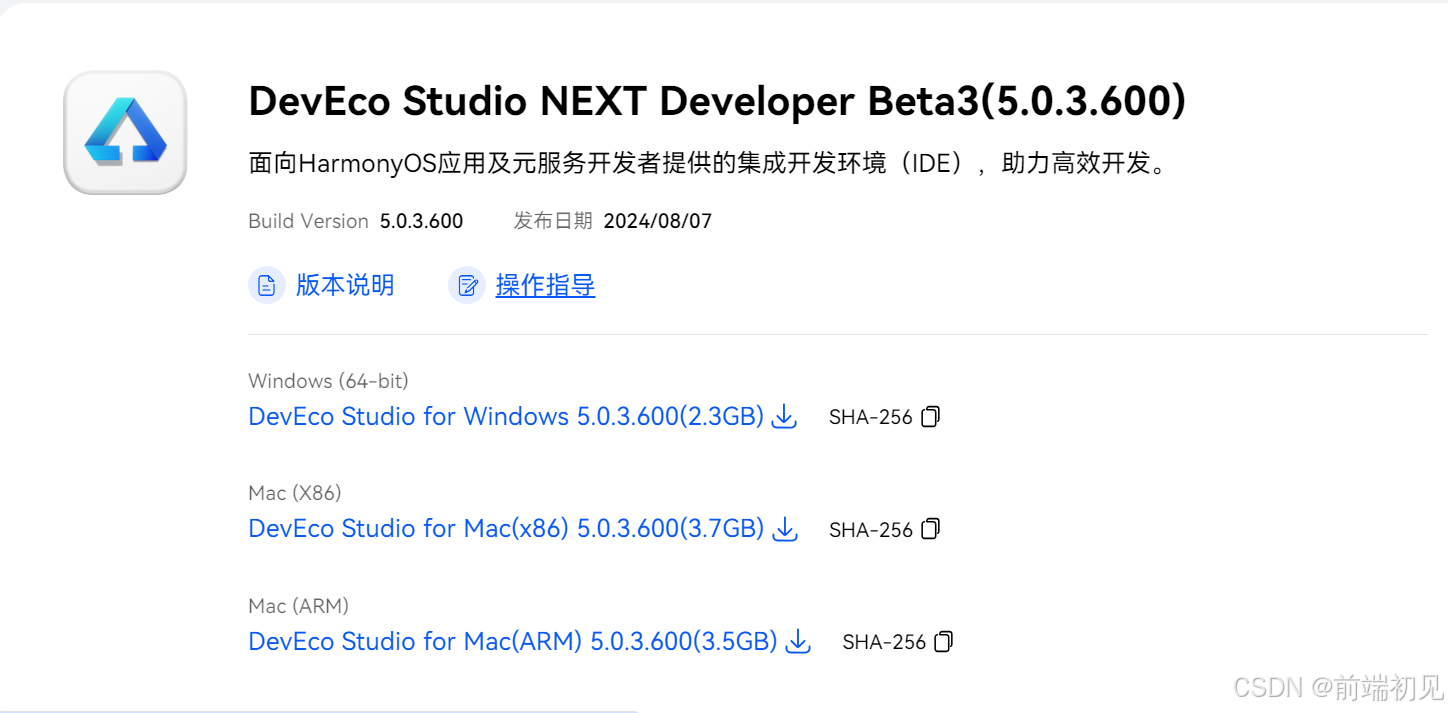Download DevEco Studio for Mac(ARM) 5.0.3.600(3.5GB)
The height and width of the screenshot is (713, 1448).
(x=513, y=642)
